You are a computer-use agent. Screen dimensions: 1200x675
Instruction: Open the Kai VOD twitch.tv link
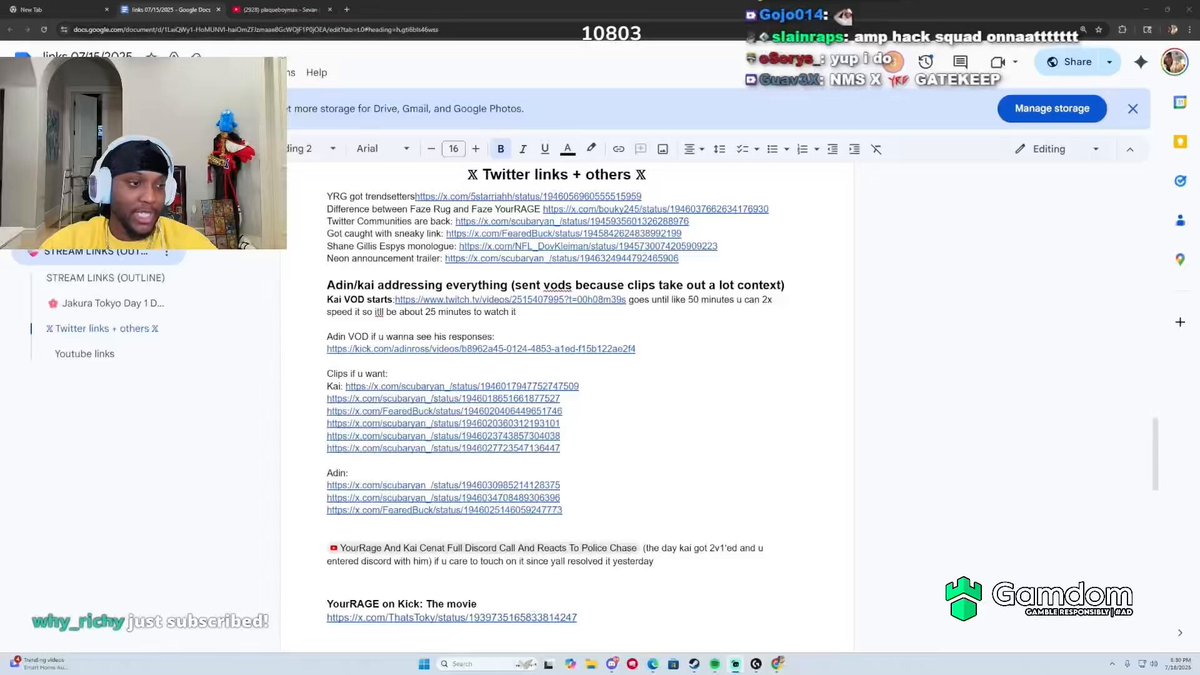[x=510, y=299]
